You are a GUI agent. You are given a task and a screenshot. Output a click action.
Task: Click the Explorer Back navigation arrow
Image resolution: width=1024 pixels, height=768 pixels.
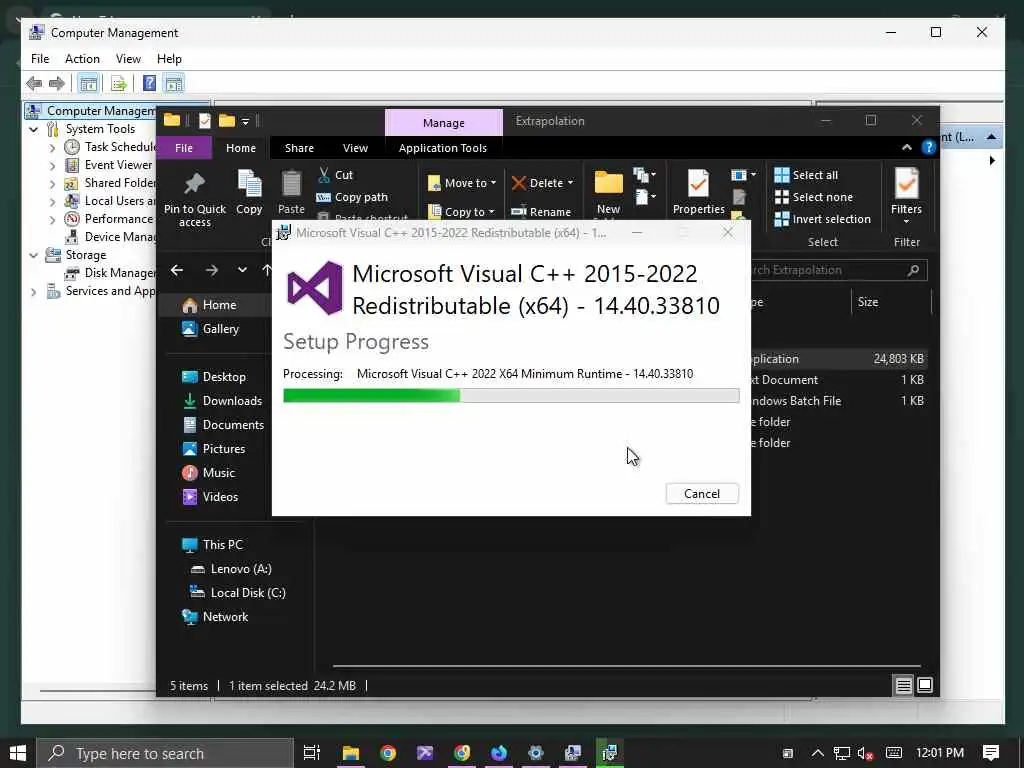tap(177, 270)
